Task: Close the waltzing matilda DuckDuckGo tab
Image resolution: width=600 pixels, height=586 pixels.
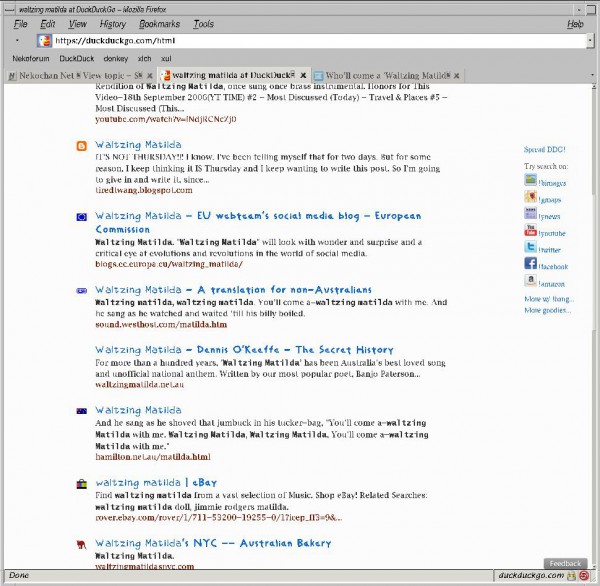Action: [303, 75]
